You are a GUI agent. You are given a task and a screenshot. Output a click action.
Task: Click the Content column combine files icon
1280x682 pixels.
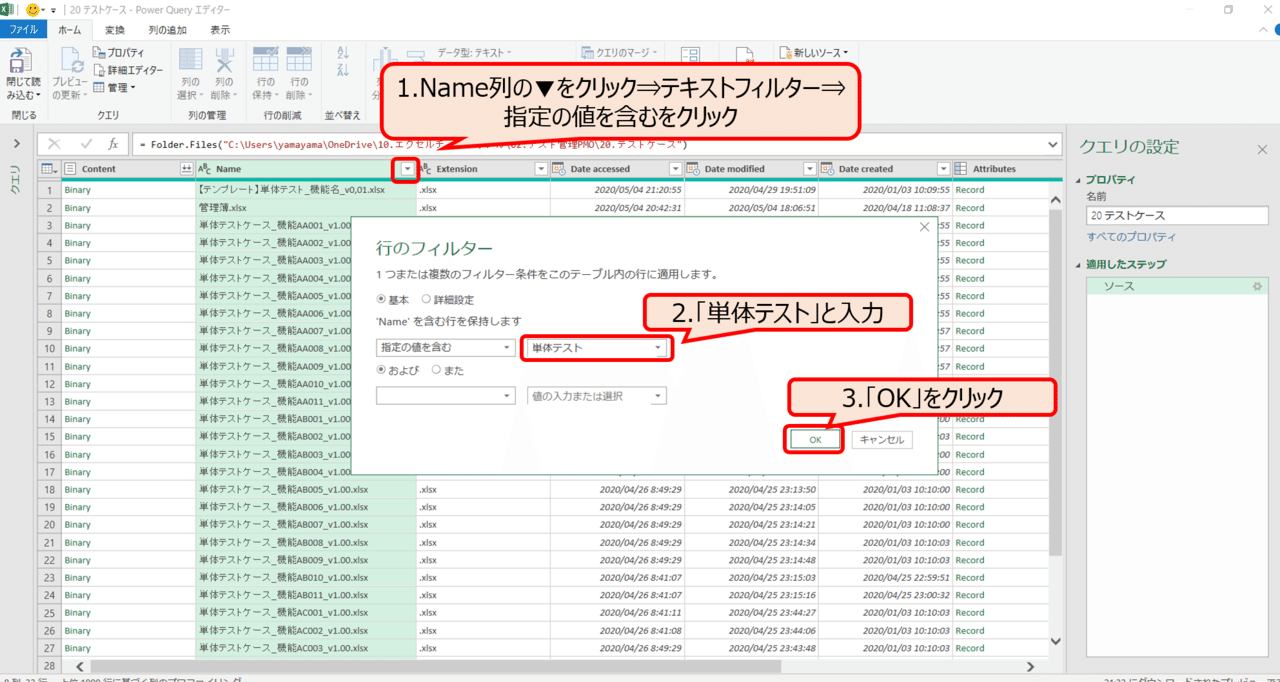coord(186,169)
